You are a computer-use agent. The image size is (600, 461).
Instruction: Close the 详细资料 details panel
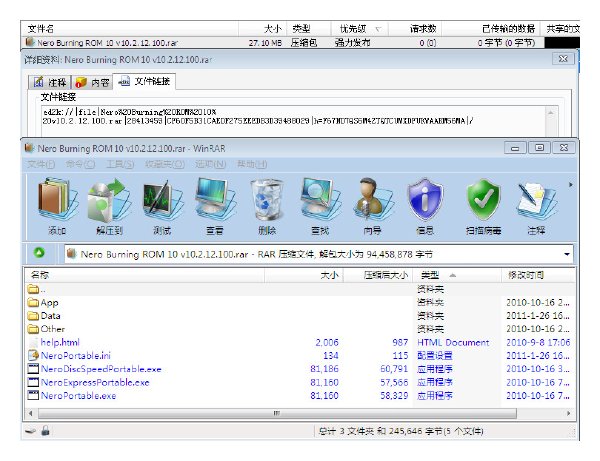coord(563,59)
